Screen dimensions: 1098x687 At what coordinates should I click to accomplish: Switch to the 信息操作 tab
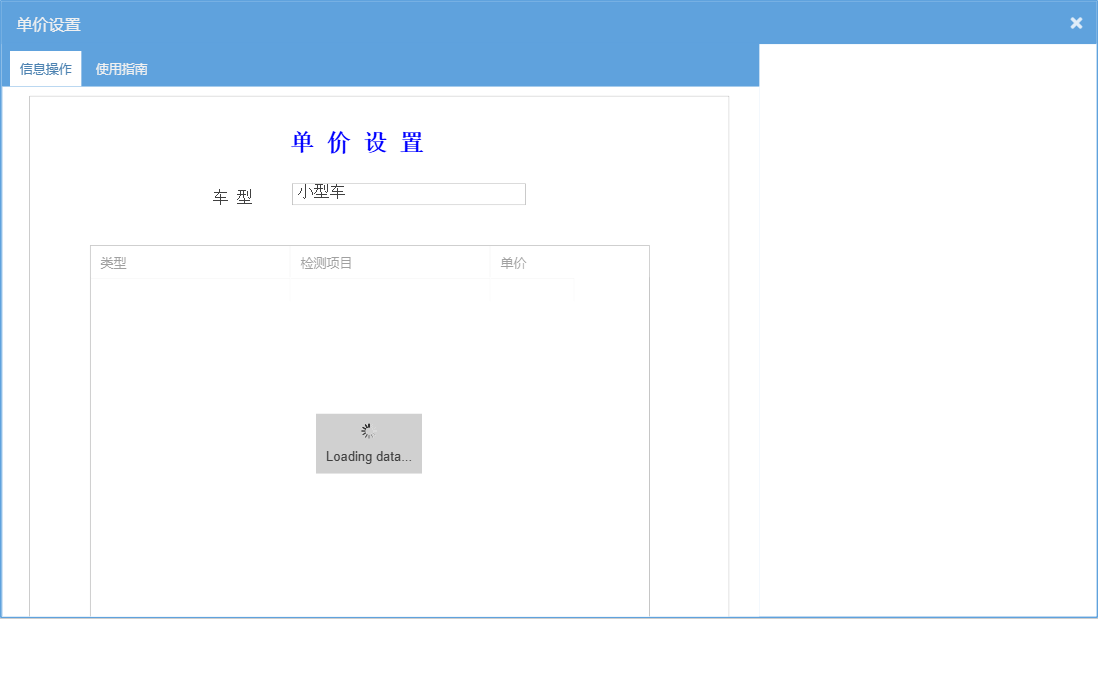45,68
